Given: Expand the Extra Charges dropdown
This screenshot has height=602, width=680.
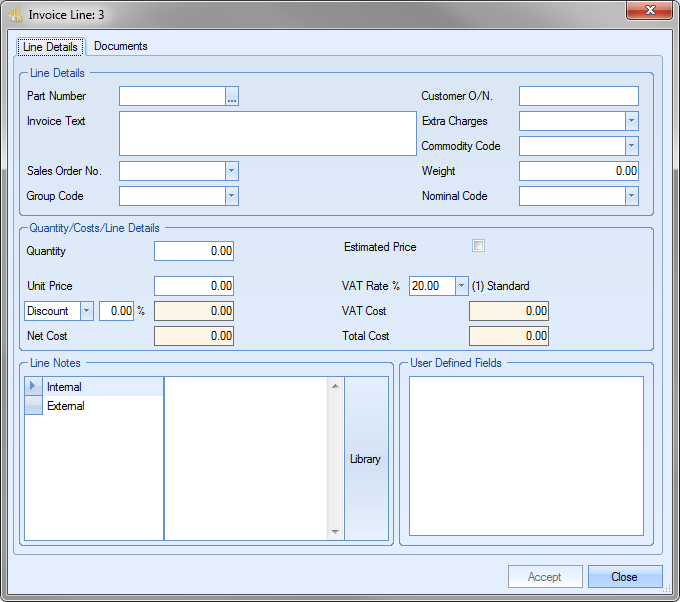Looking at the screenshot, I should coord(631,121).
